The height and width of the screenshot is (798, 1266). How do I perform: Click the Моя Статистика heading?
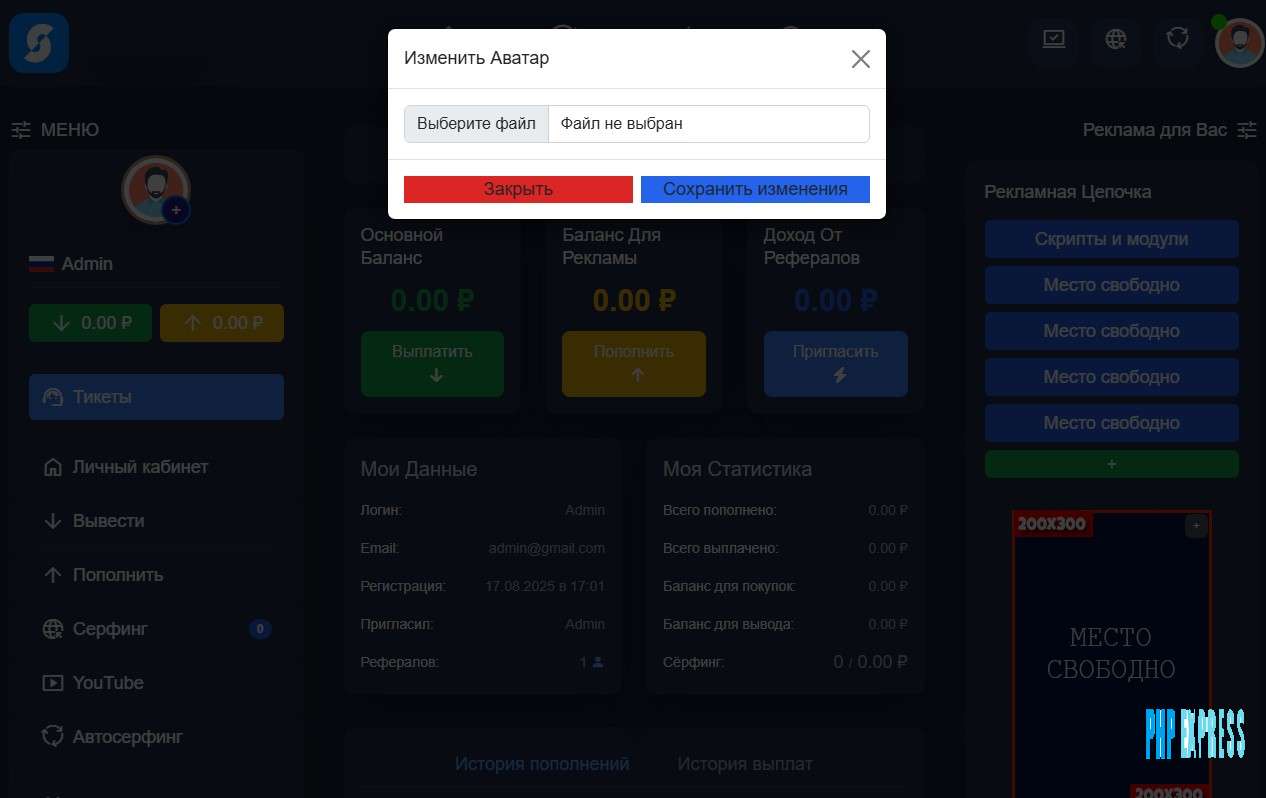(x=737, y=469)
